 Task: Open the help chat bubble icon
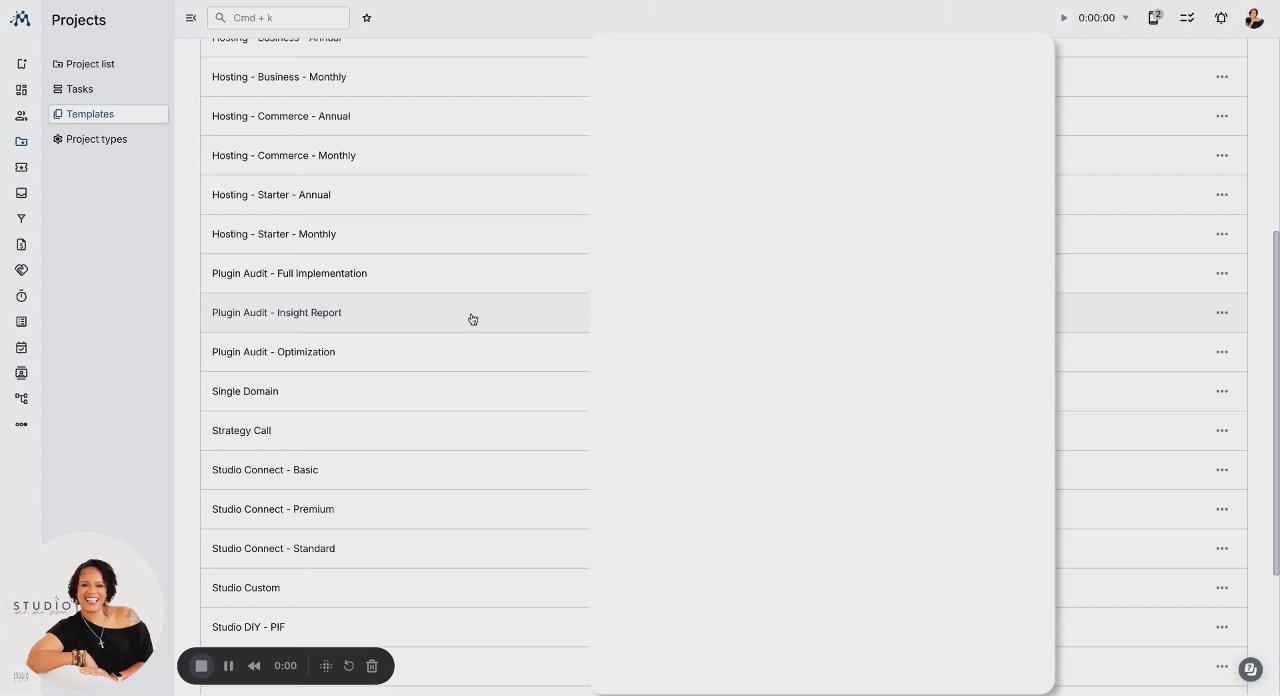click(1249, 669)
